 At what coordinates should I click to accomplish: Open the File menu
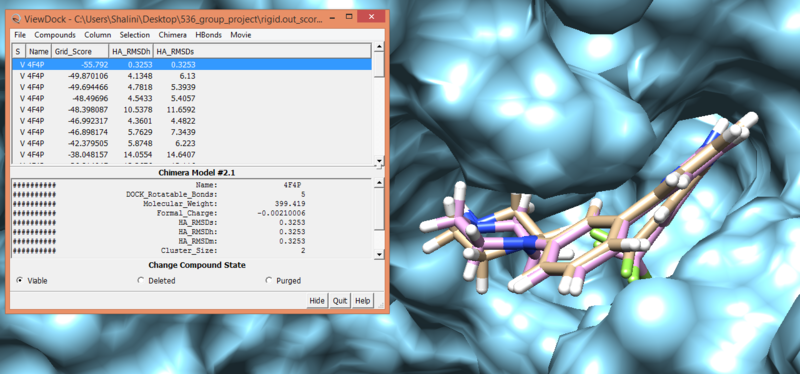pos(20,35)
